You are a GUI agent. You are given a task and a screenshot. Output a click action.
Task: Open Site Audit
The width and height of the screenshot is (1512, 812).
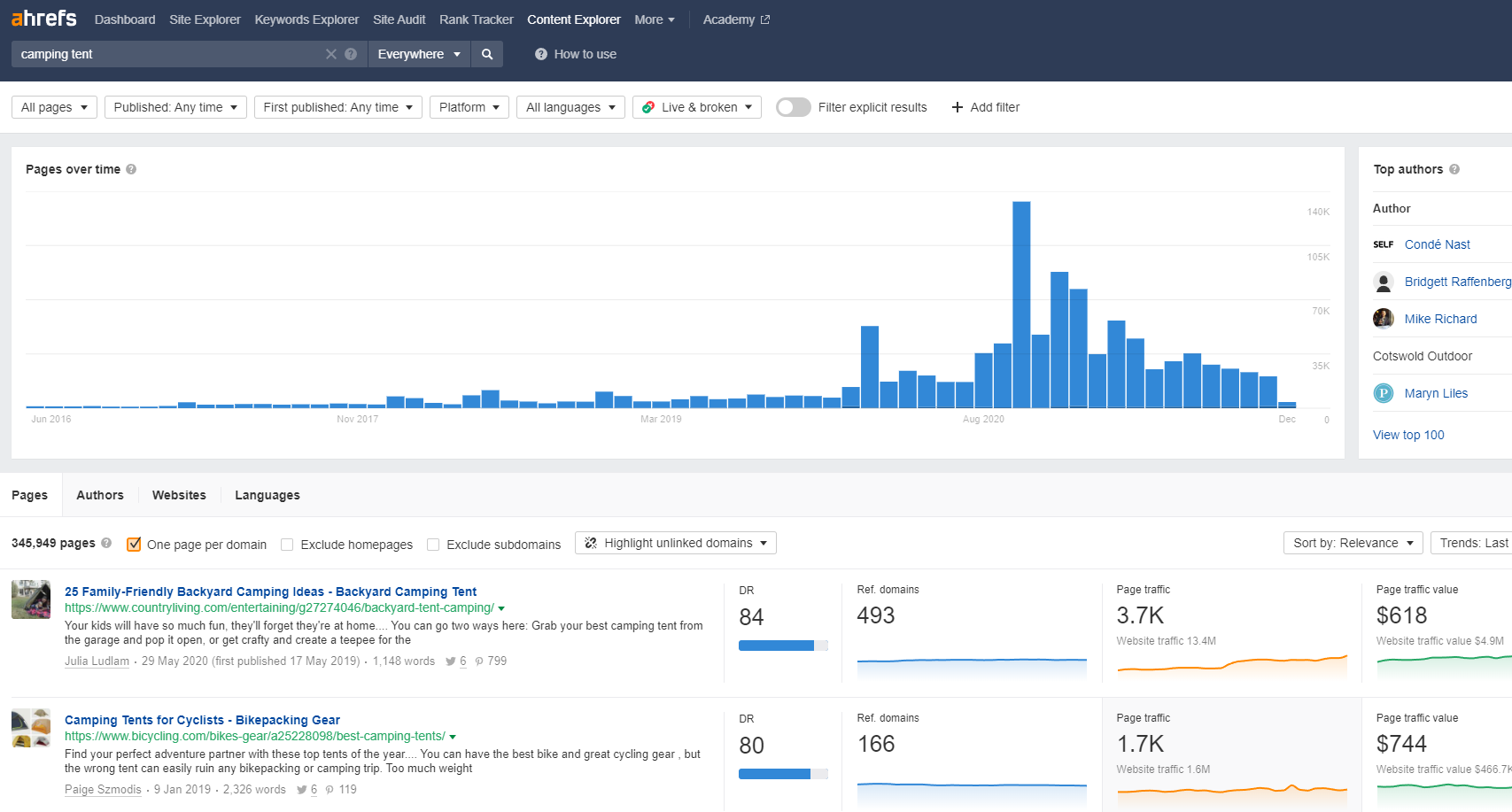[399, 19]
